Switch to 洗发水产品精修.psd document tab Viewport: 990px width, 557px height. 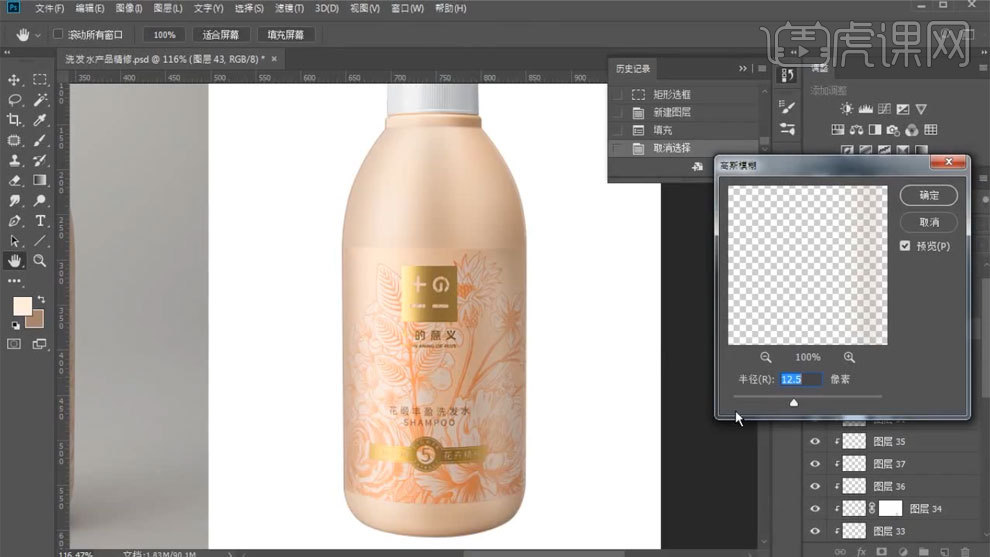pyautogui.click(x=164, y=59)
